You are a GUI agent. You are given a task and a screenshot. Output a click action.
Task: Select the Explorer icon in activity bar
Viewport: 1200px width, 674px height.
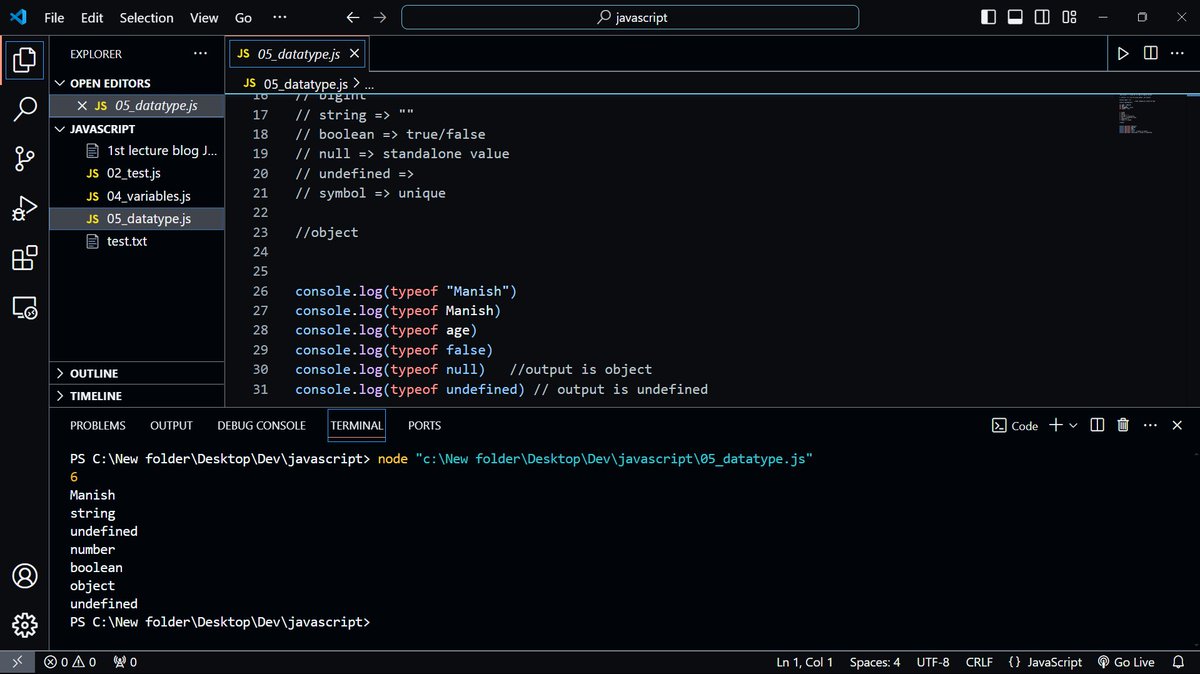point(24,59)
